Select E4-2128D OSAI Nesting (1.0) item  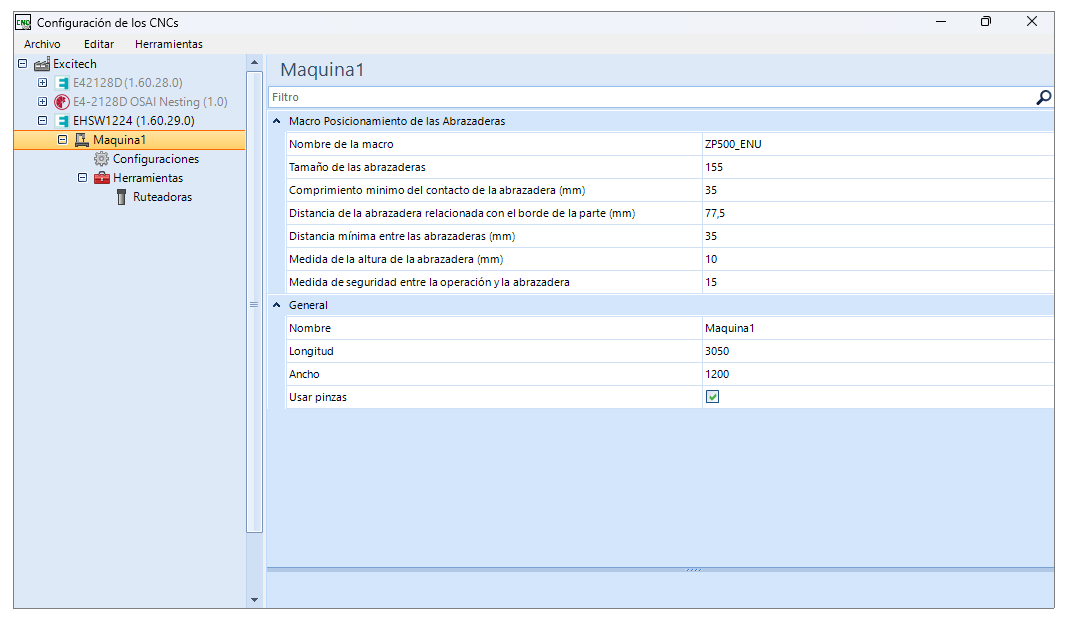click(x=150, y=102)
